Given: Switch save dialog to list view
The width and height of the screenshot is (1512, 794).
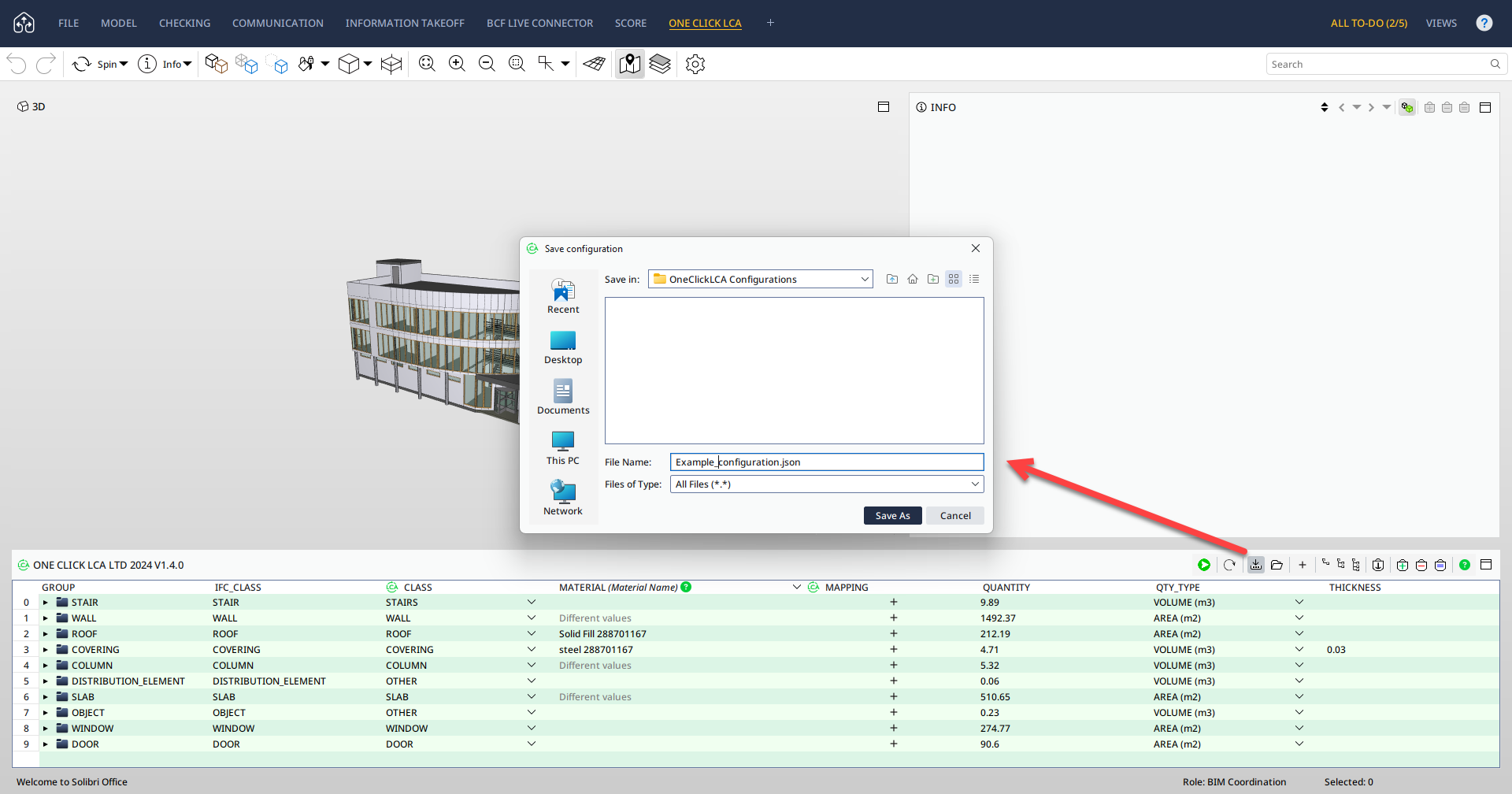Looking at the screenshot, I should point(974,279).
